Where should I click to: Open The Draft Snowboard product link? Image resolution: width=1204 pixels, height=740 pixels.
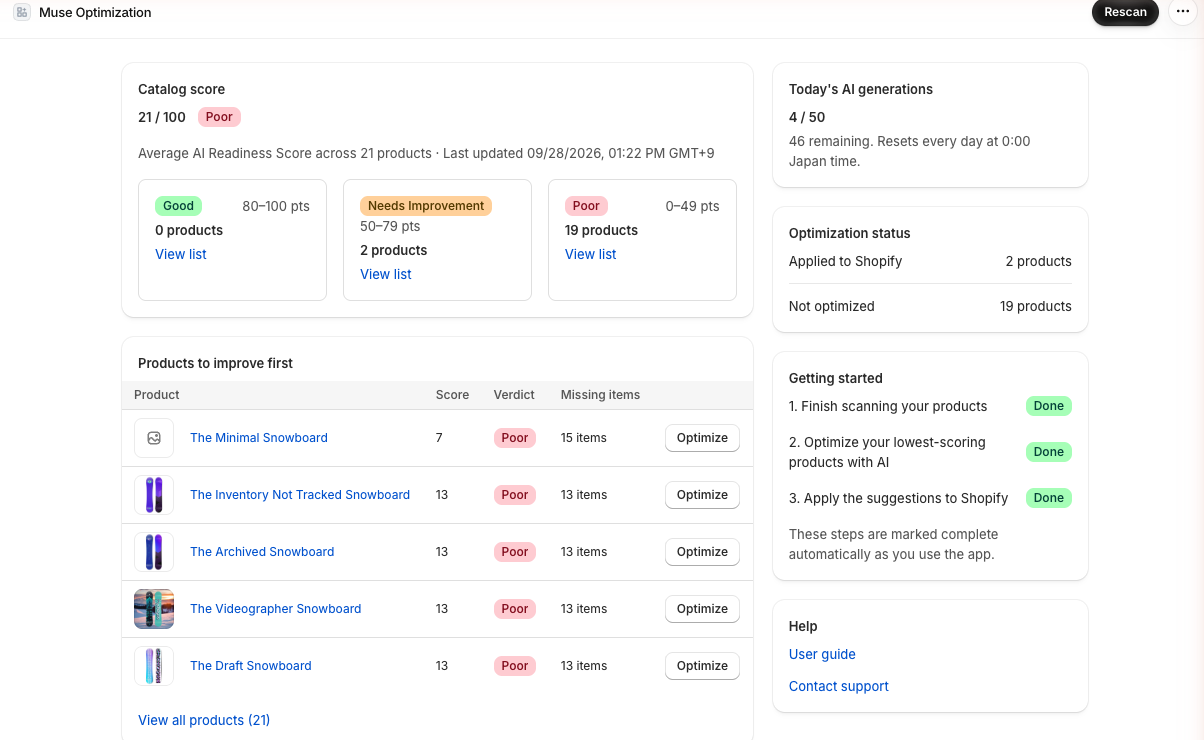(x=251, y=666)
